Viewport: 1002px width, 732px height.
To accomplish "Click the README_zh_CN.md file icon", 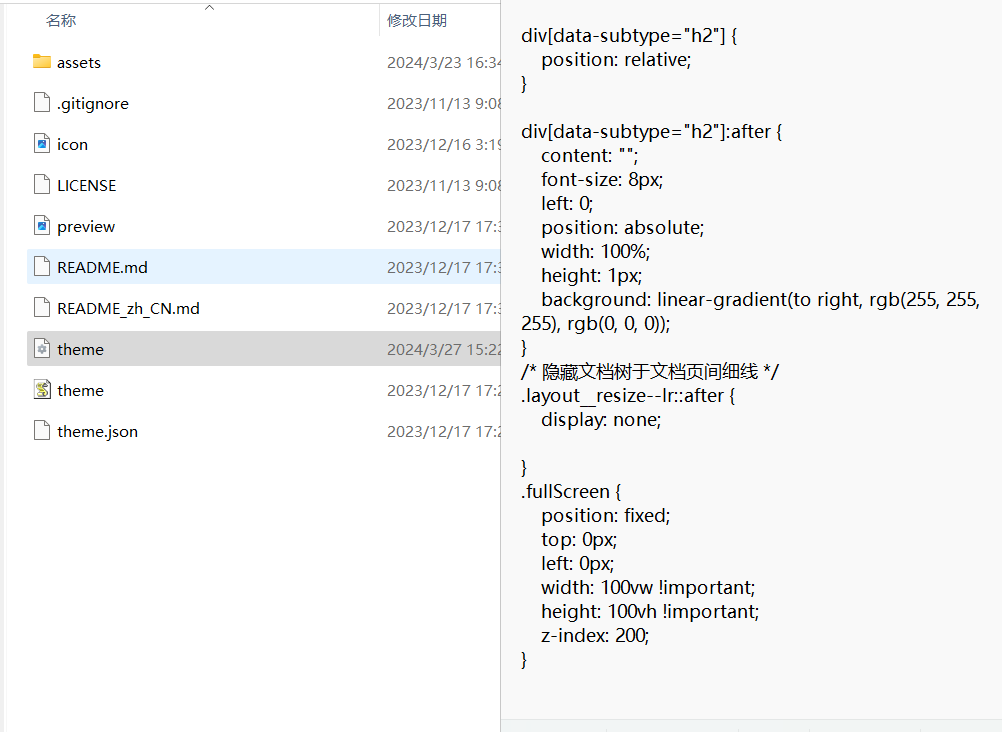I will pyautogui.click(x=42, y=308).
